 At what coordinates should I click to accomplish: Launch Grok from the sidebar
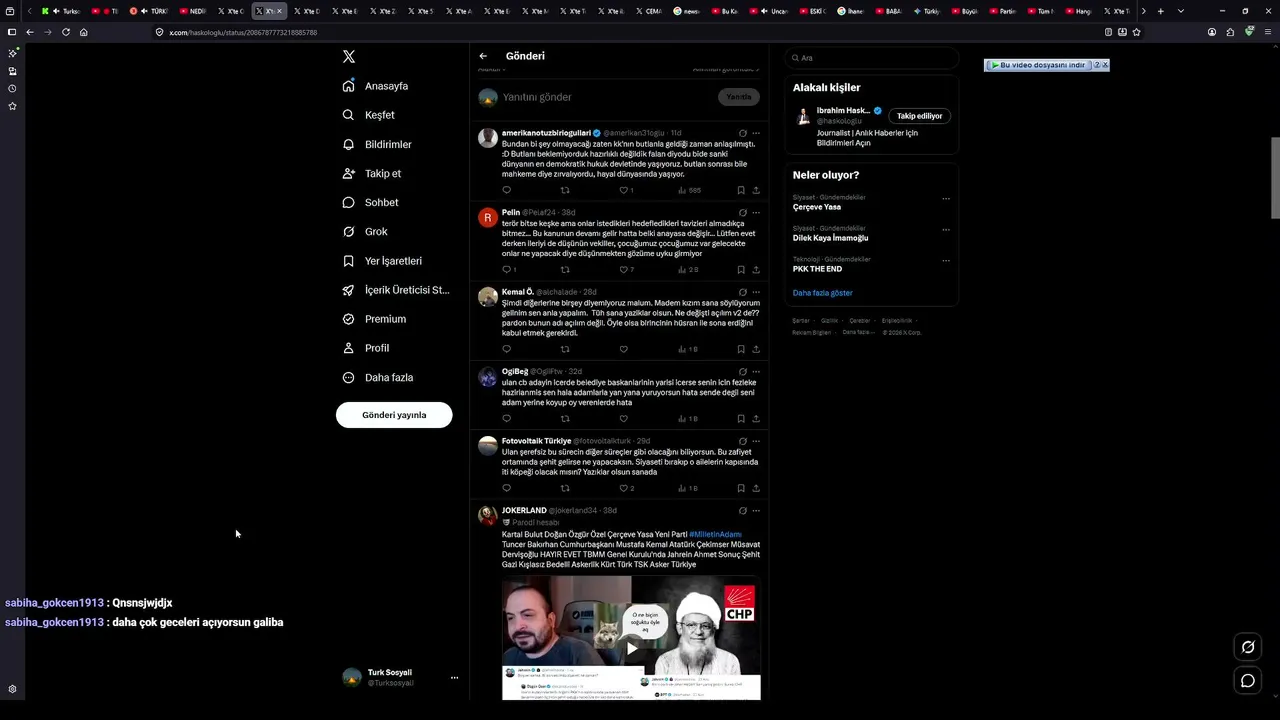[x=365, y=231]
